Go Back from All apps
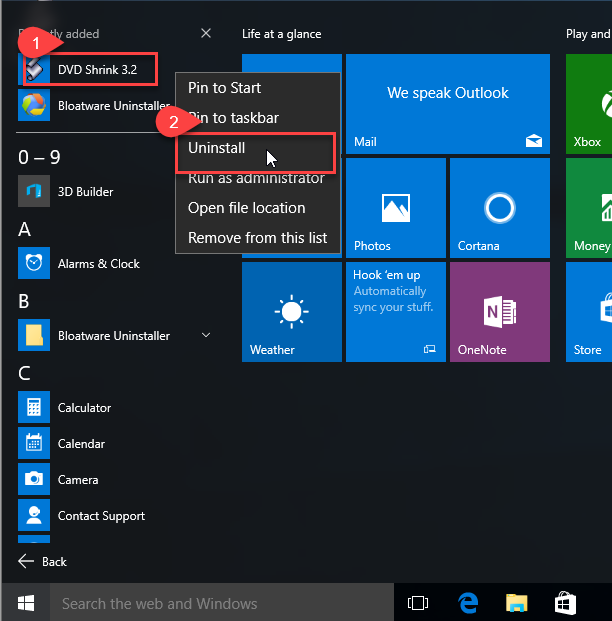The height and width of the screenshot is (621, 612). [43, 561]
